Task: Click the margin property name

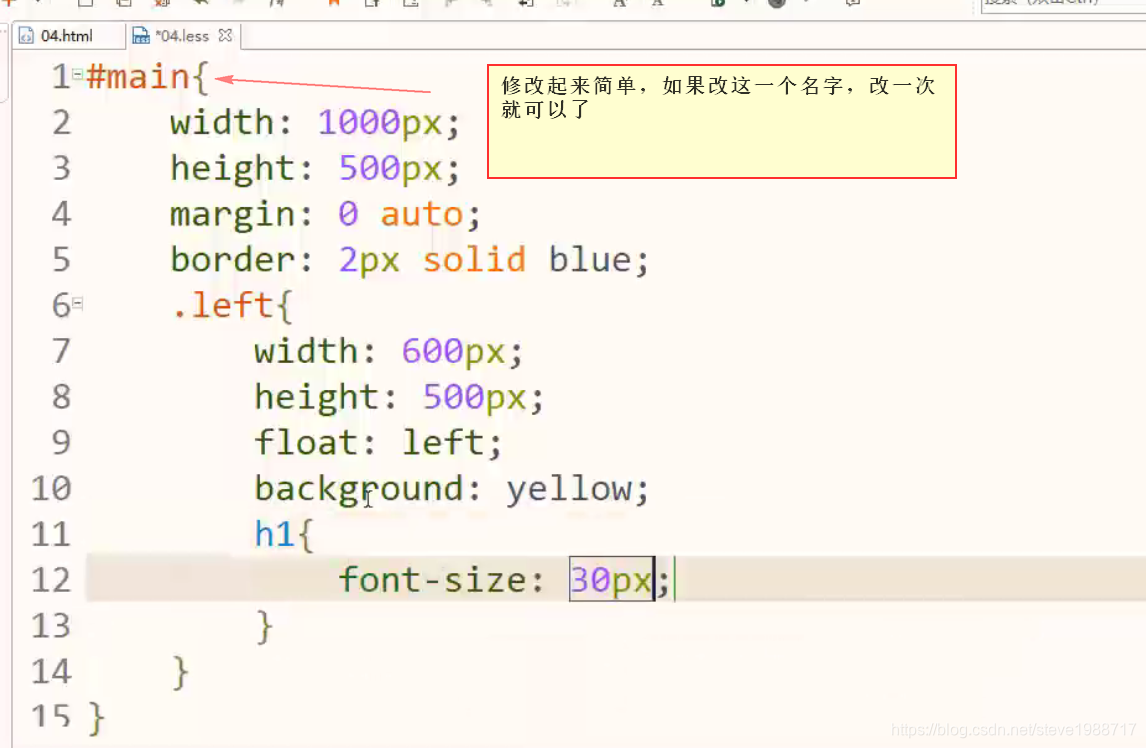Action: (x=232, y=215)
